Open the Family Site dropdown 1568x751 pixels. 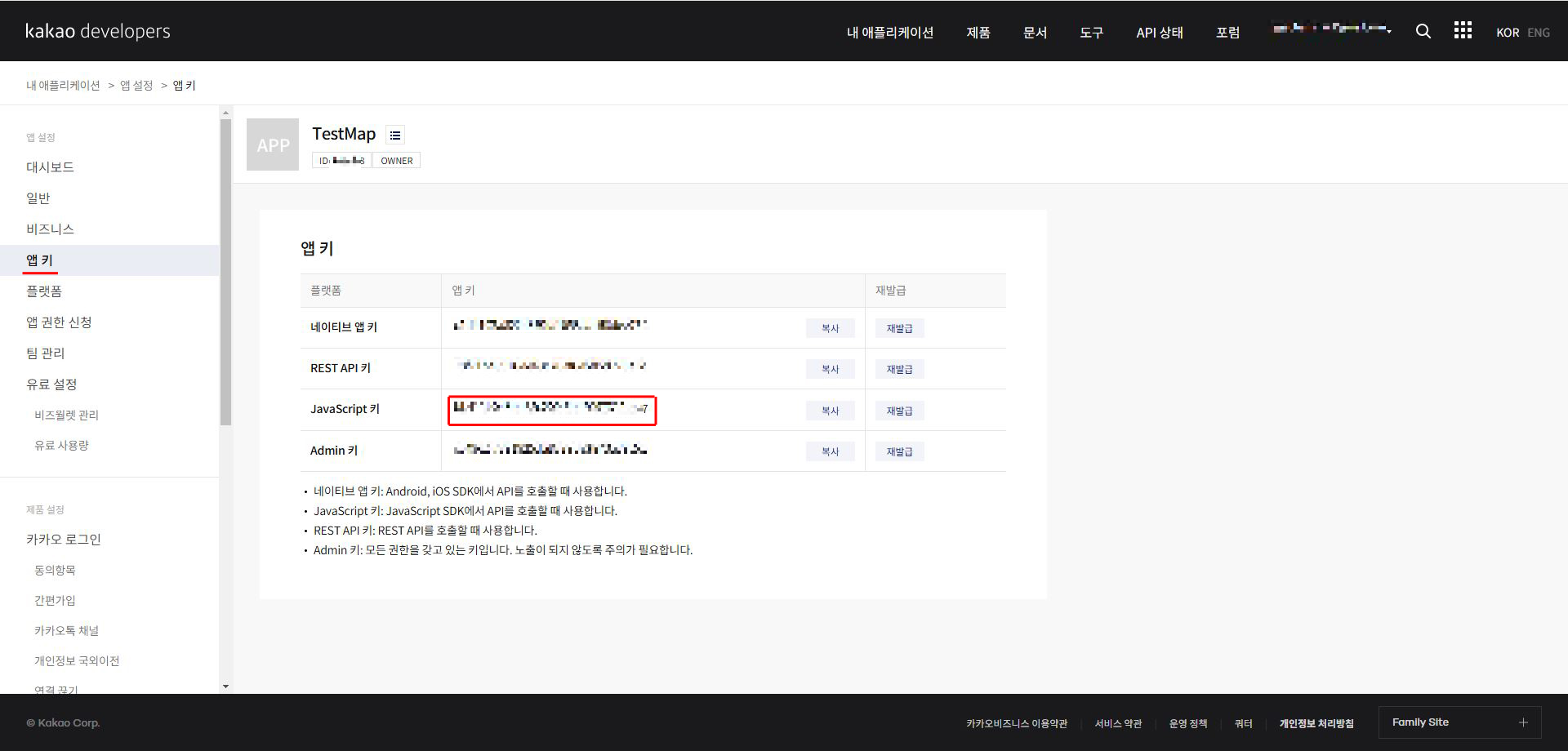pos(1460,722)
